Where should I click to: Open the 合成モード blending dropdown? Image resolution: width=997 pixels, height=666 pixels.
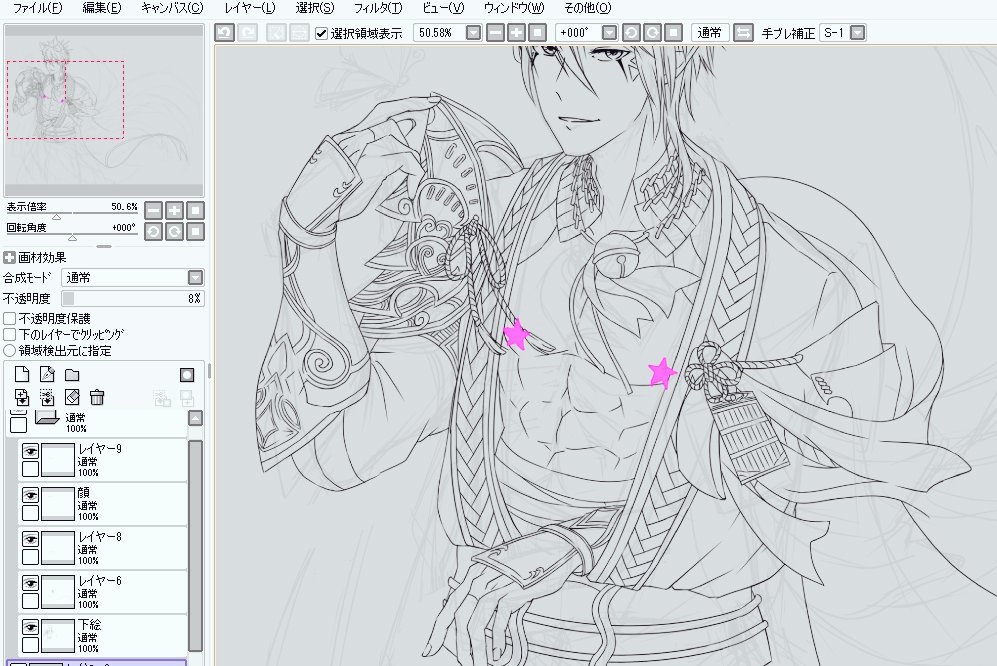click(x=132, y=277)
